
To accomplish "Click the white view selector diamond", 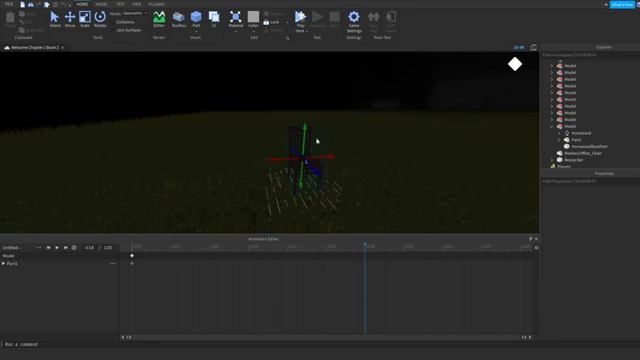I will coord(515,64).
